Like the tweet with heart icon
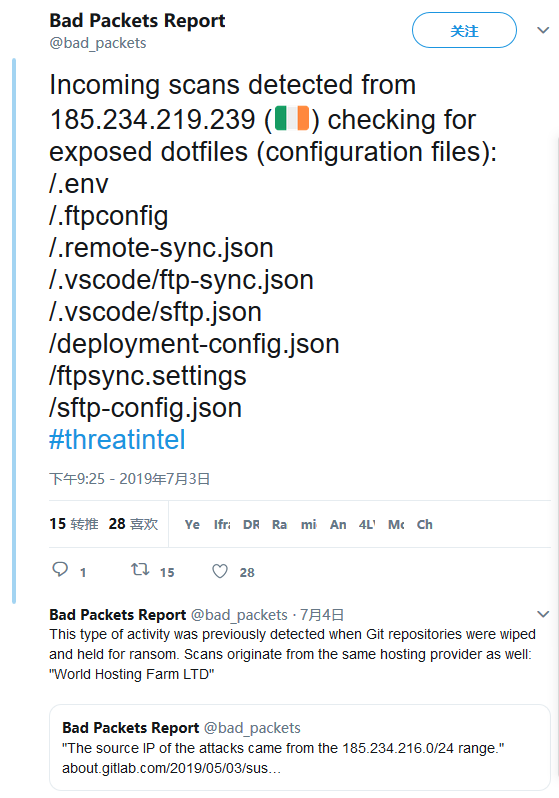This screenshot has height=798, width=559. click(x=220, y=572)
